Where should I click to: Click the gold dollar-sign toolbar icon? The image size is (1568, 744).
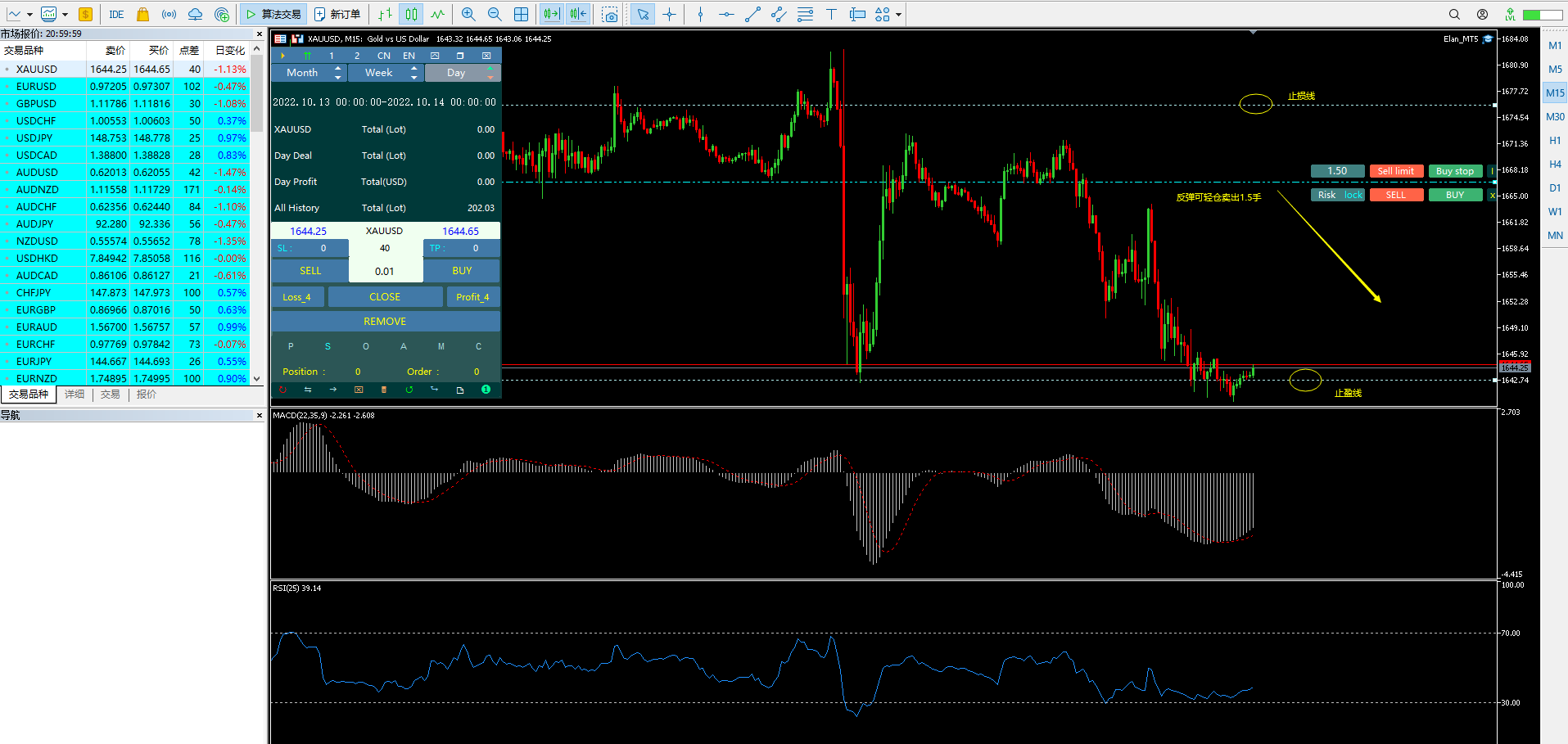tap(85, 14)
